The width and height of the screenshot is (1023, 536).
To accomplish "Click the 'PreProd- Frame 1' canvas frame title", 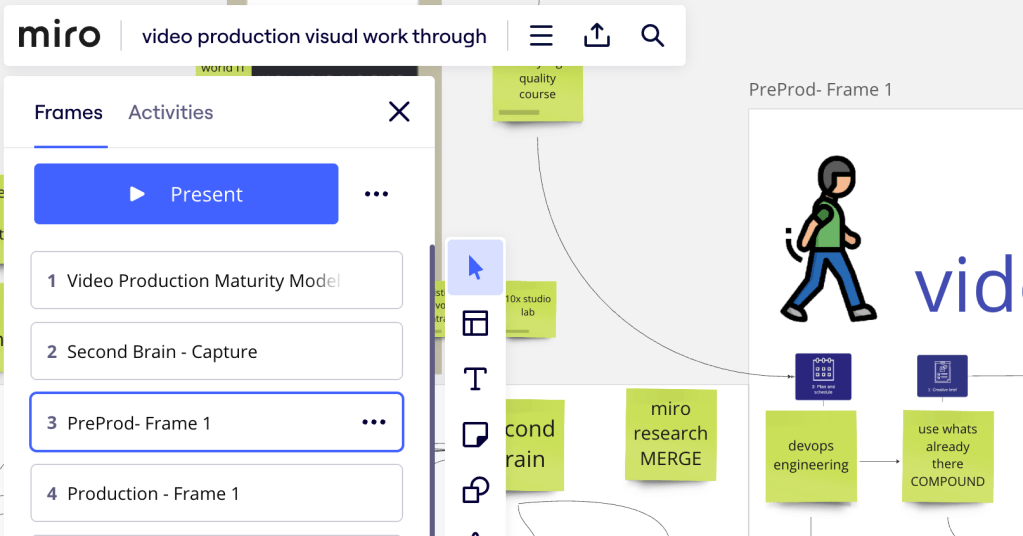I will click(820, 89).
